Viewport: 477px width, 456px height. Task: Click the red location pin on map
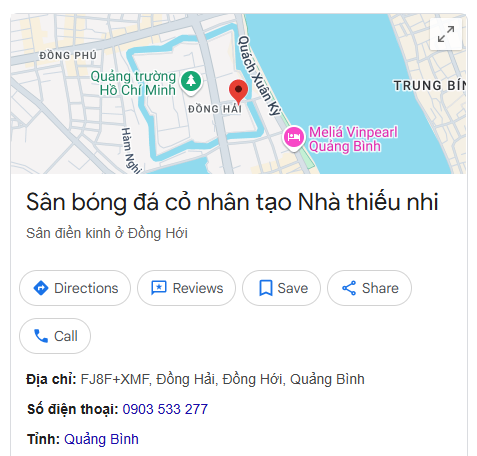click(x=238, y=92)
